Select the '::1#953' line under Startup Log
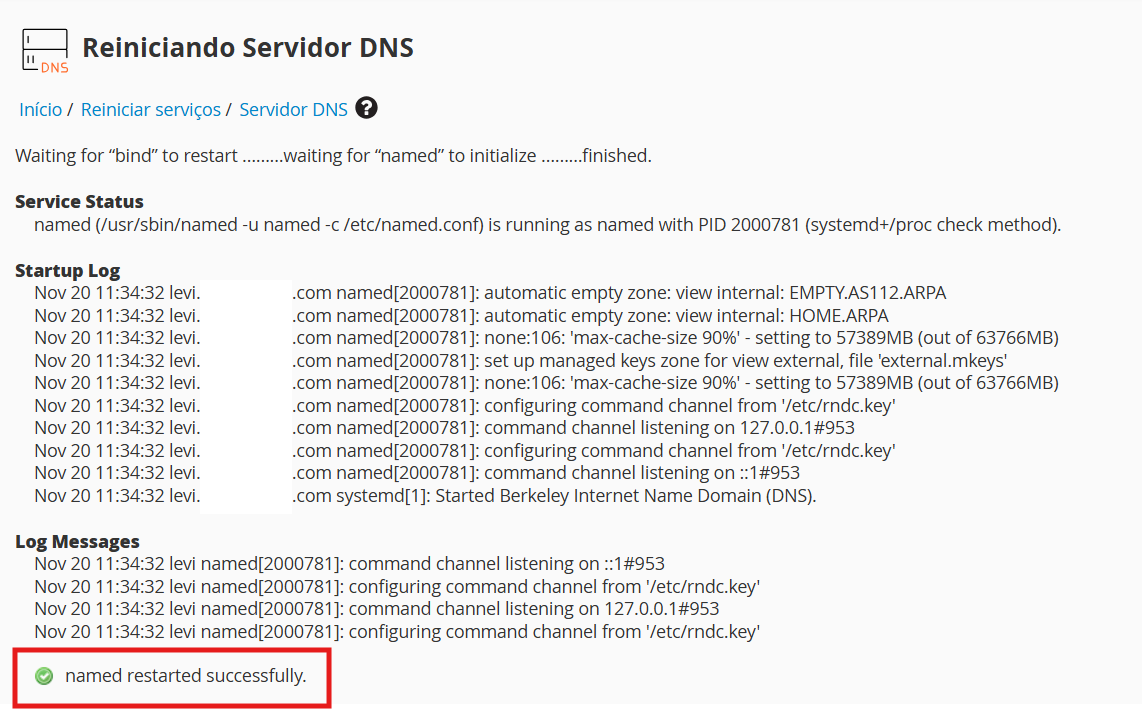This screenshot has width=1142, height=709. point(417,473)
